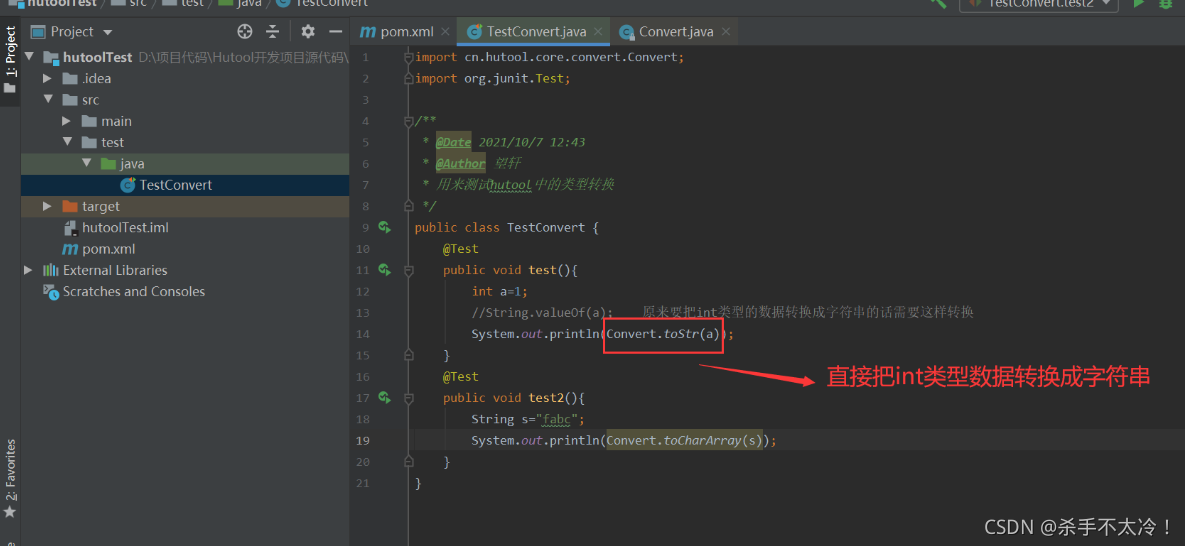The image size is (1185, 546).
Task: Collapse all in Project panel toolbar
Action: [x=273, y=32]
